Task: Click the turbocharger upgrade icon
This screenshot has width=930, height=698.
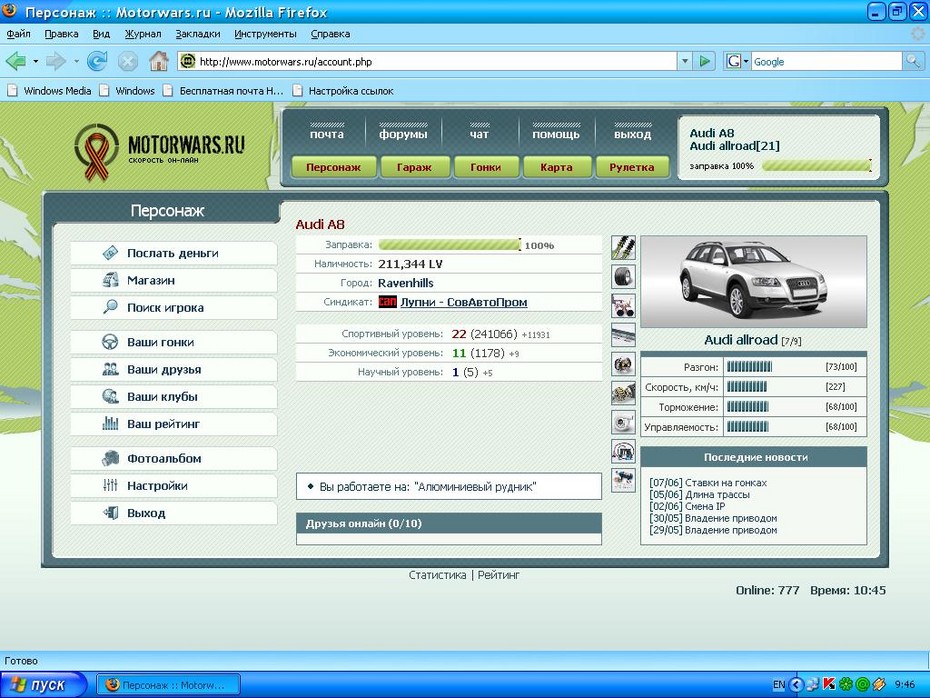Action: (x=623, y=422)
